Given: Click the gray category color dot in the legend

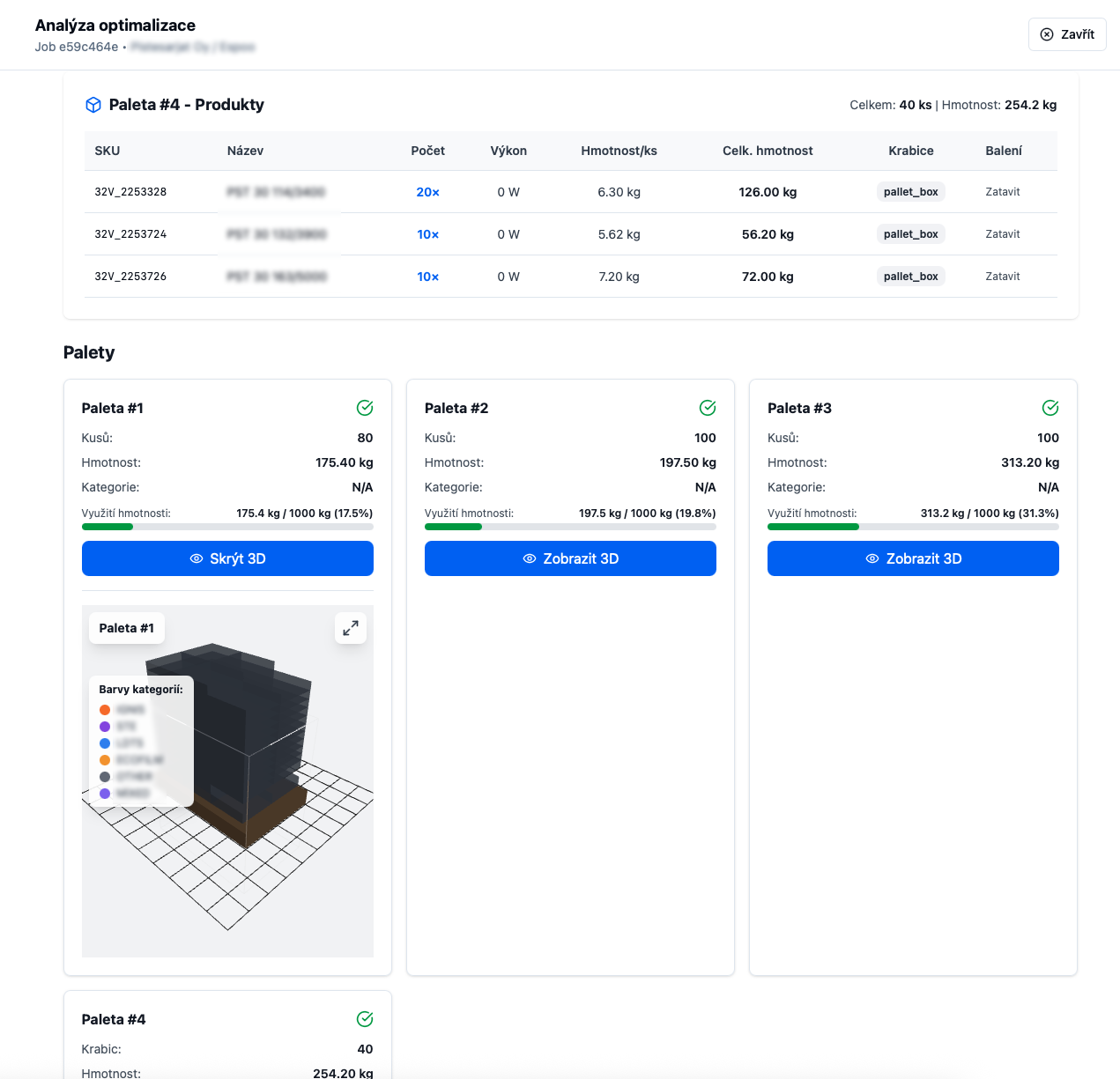Looking at the screenshot, I should click(x=105, y=777).
